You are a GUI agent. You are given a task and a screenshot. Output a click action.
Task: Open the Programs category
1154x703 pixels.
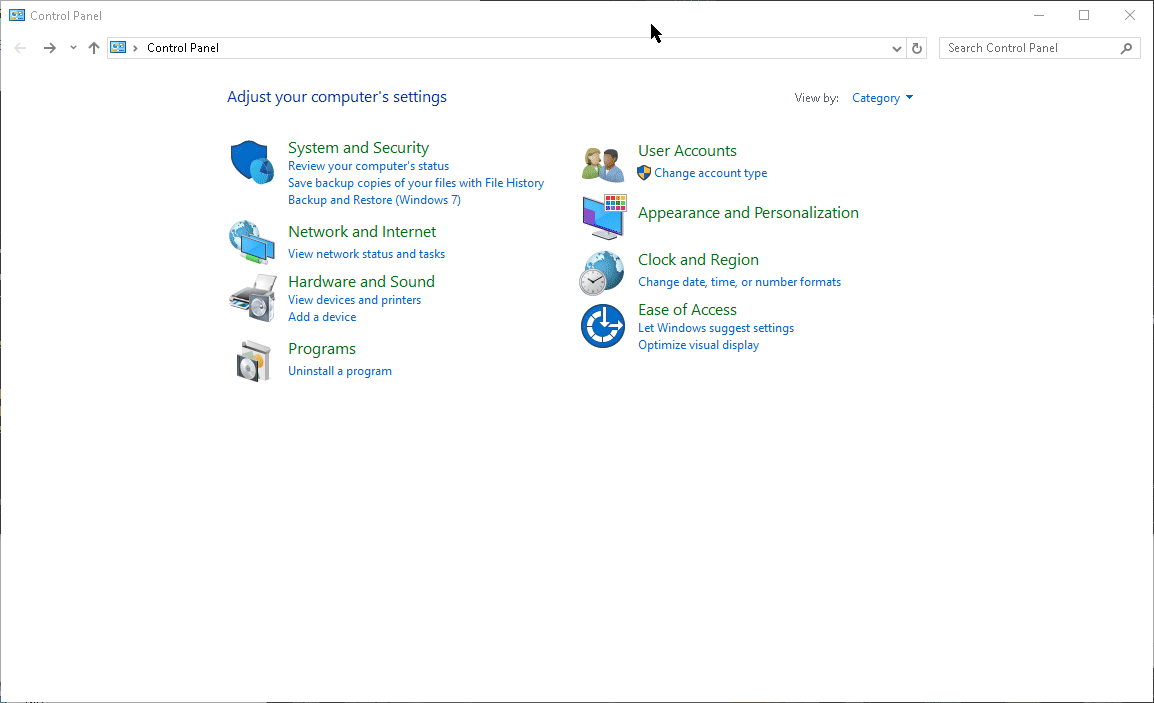[322, 349]
